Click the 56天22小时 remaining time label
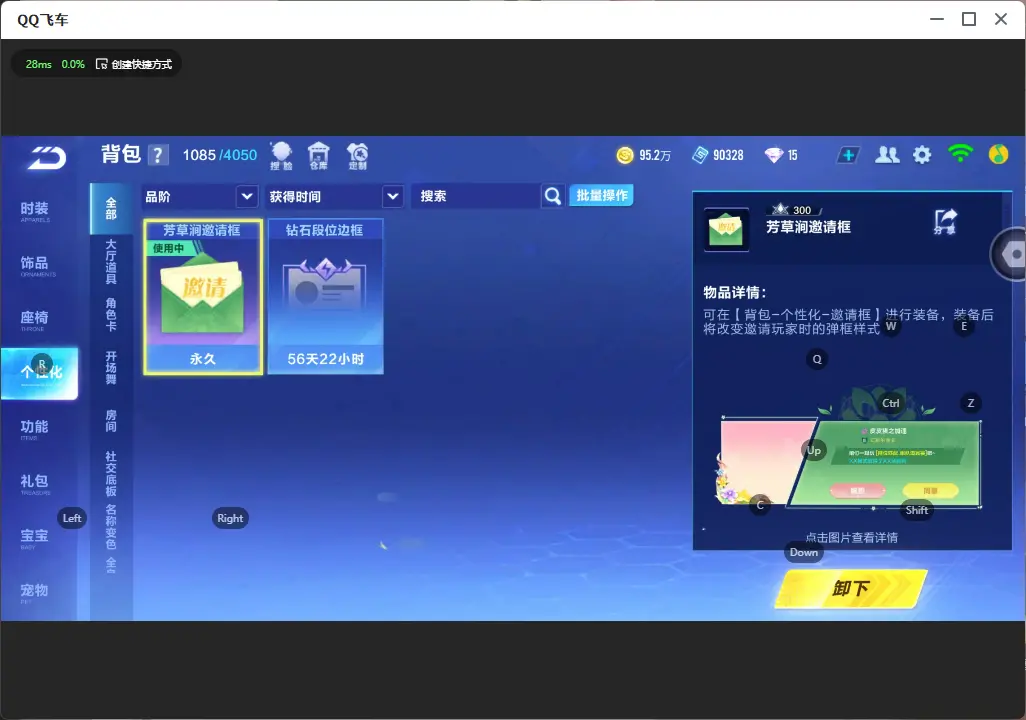The height and width of the screenshot is (720, 1026). pos(325,359)
